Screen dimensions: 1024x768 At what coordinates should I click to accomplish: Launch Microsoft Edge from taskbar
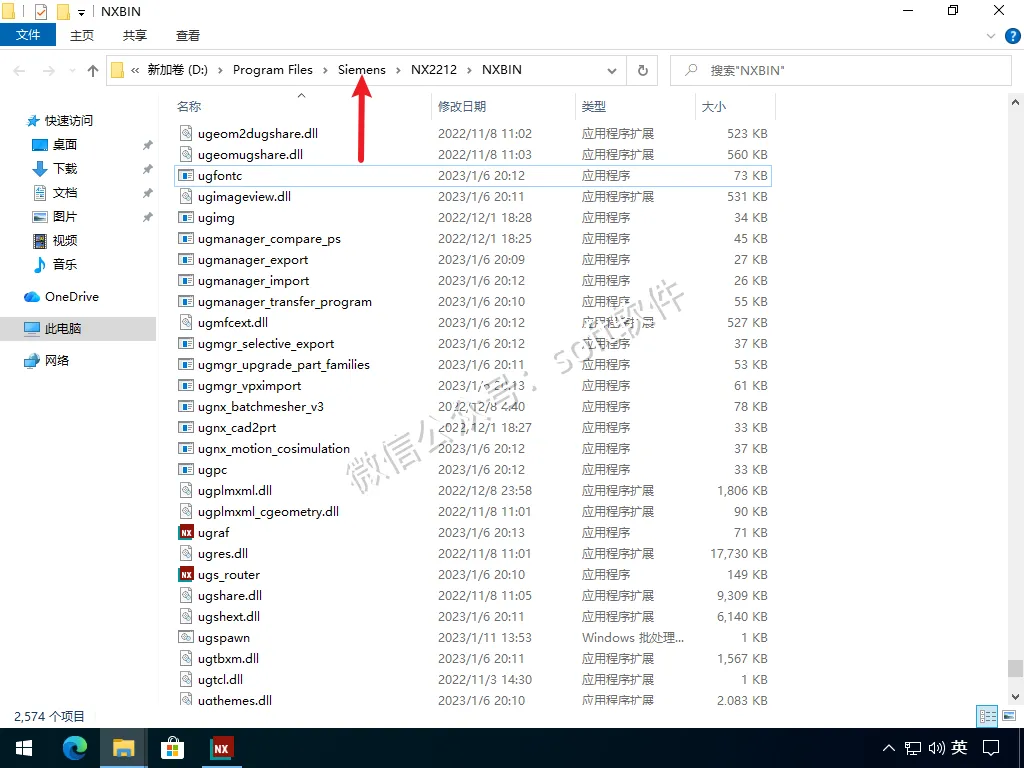(74, 748)
